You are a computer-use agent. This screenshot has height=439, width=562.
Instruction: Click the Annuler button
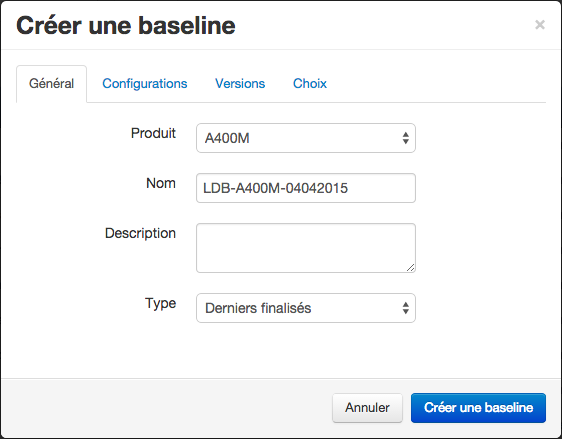point(367,408)
